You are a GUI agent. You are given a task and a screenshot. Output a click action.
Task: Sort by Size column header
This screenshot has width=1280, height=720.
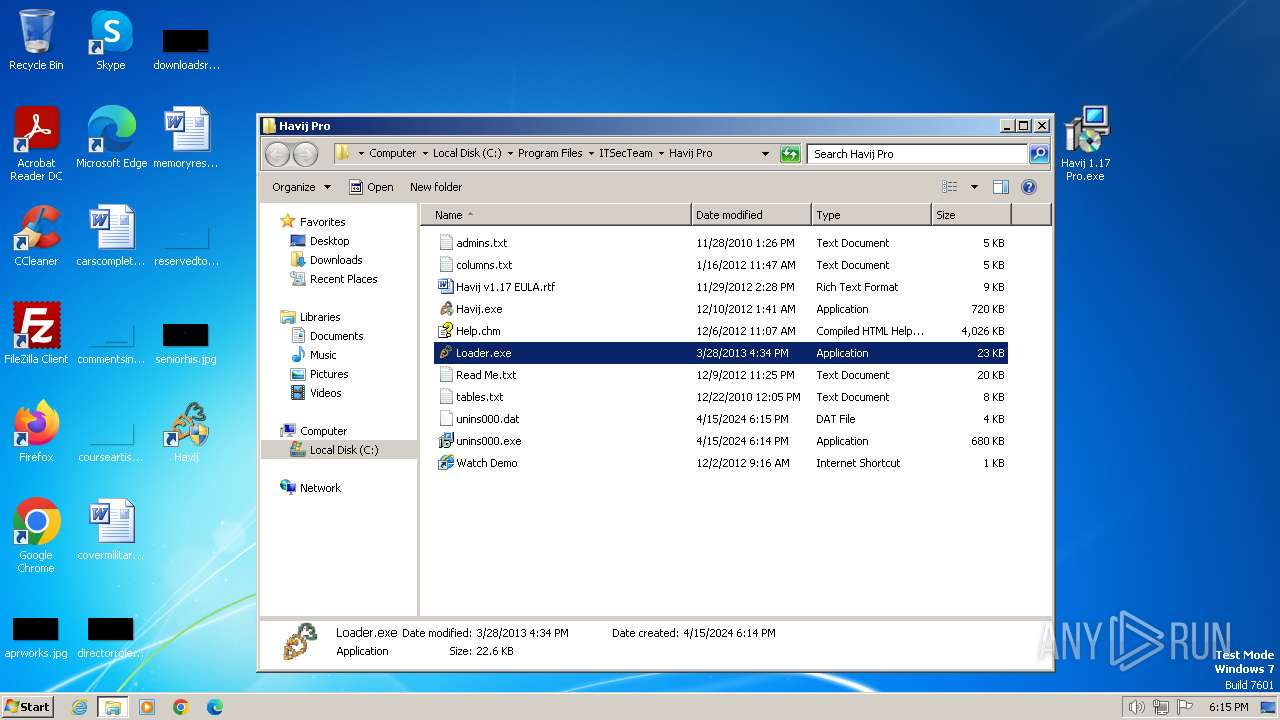click(971, 215)
